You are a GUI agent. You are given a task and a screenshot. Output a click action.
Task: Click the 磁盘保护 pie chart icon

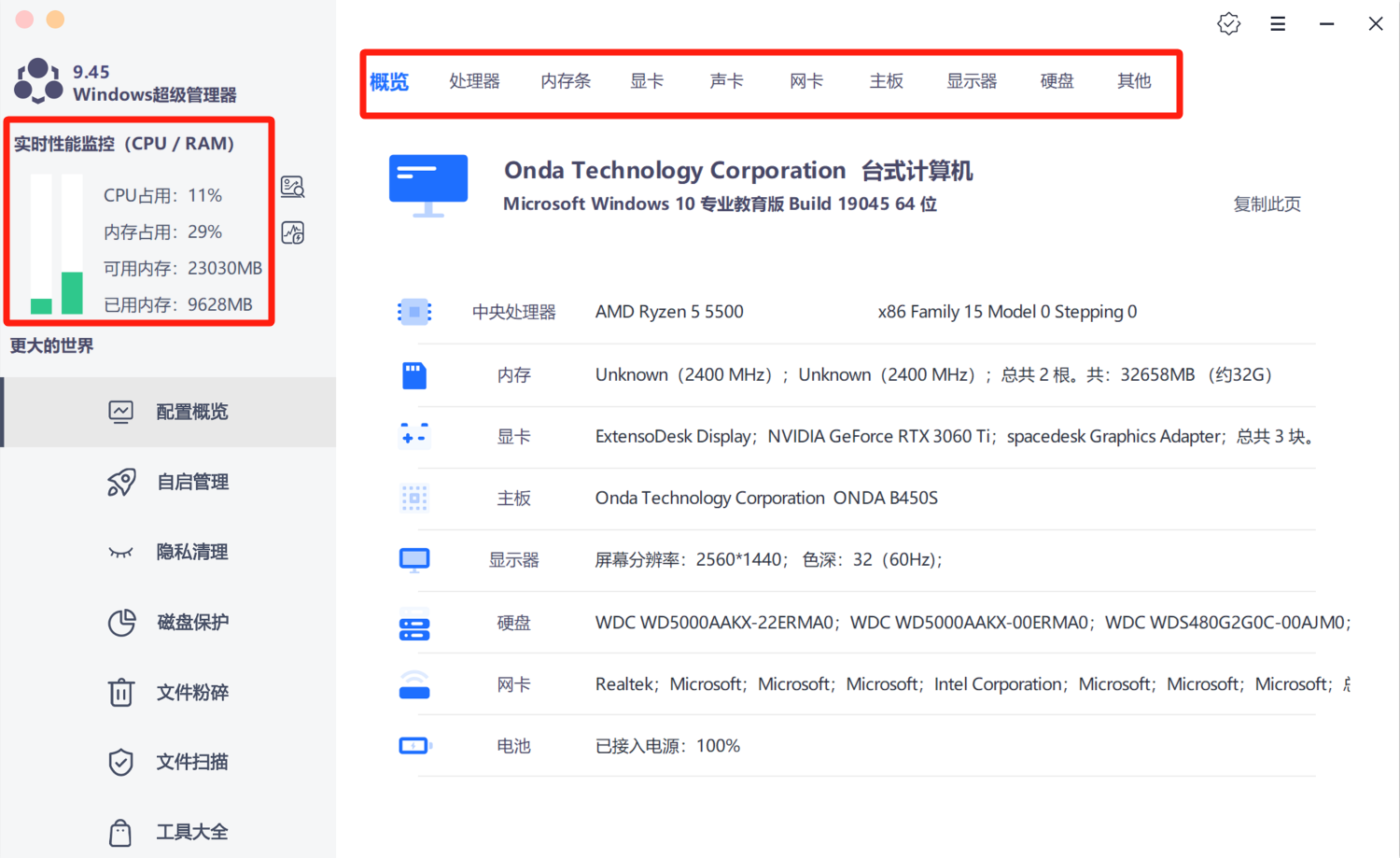tap(121, 622)
